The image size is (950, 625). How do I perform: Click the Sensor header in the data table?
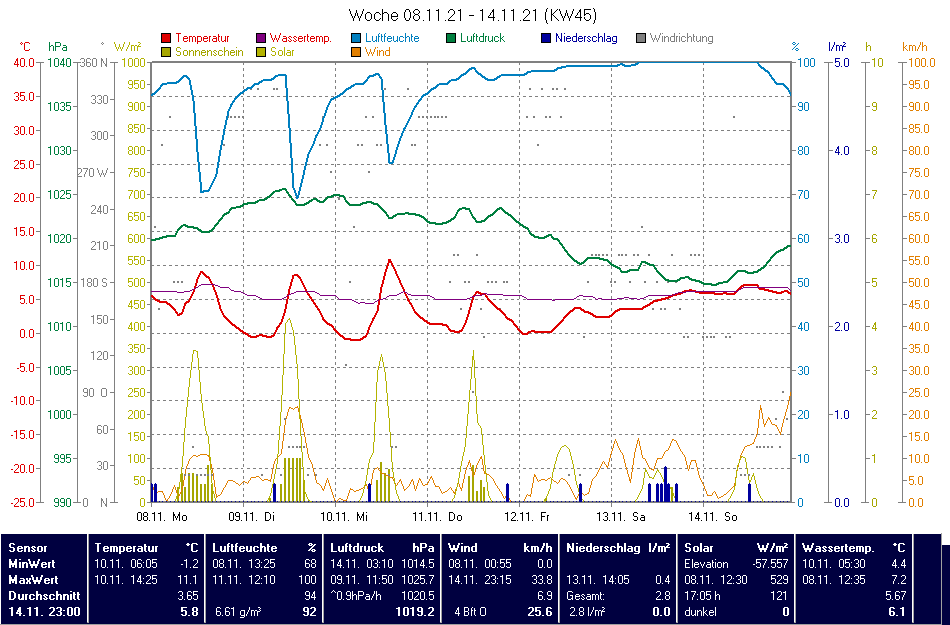(x=28, y=548)
